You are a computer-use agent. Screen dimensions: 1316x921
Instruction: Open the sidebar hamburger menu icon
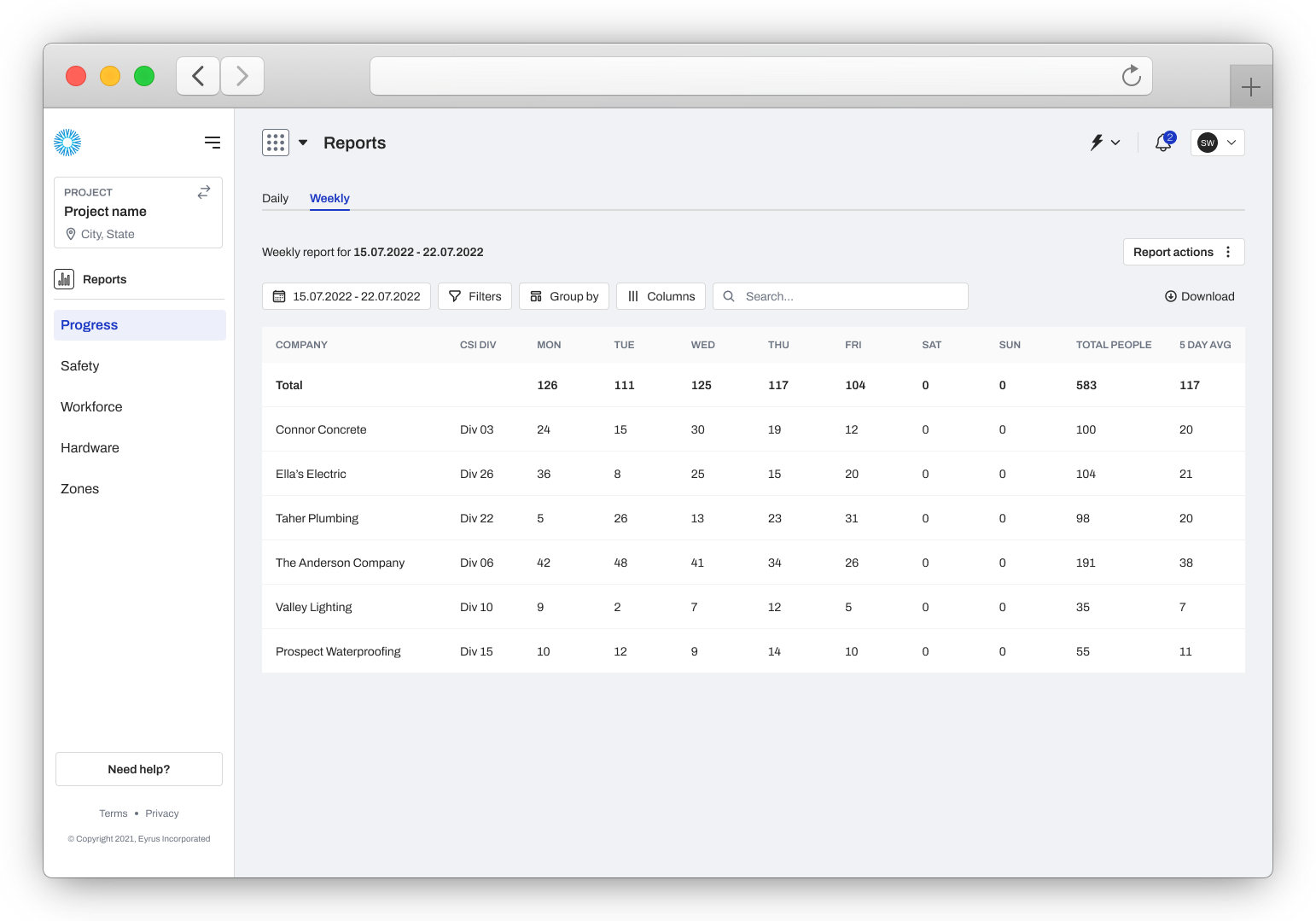[212, 142]
